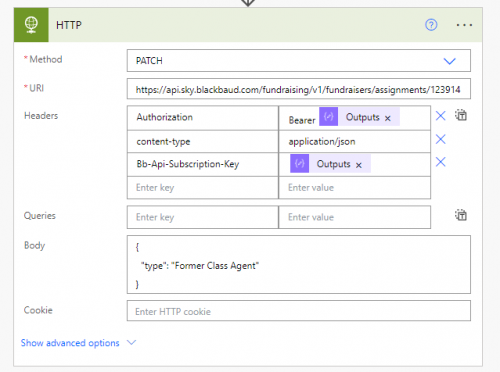The height and width of the screenshot is (372, 500).
Task: Open the HTTP action ellipsis menu
Action: point(464,25)
